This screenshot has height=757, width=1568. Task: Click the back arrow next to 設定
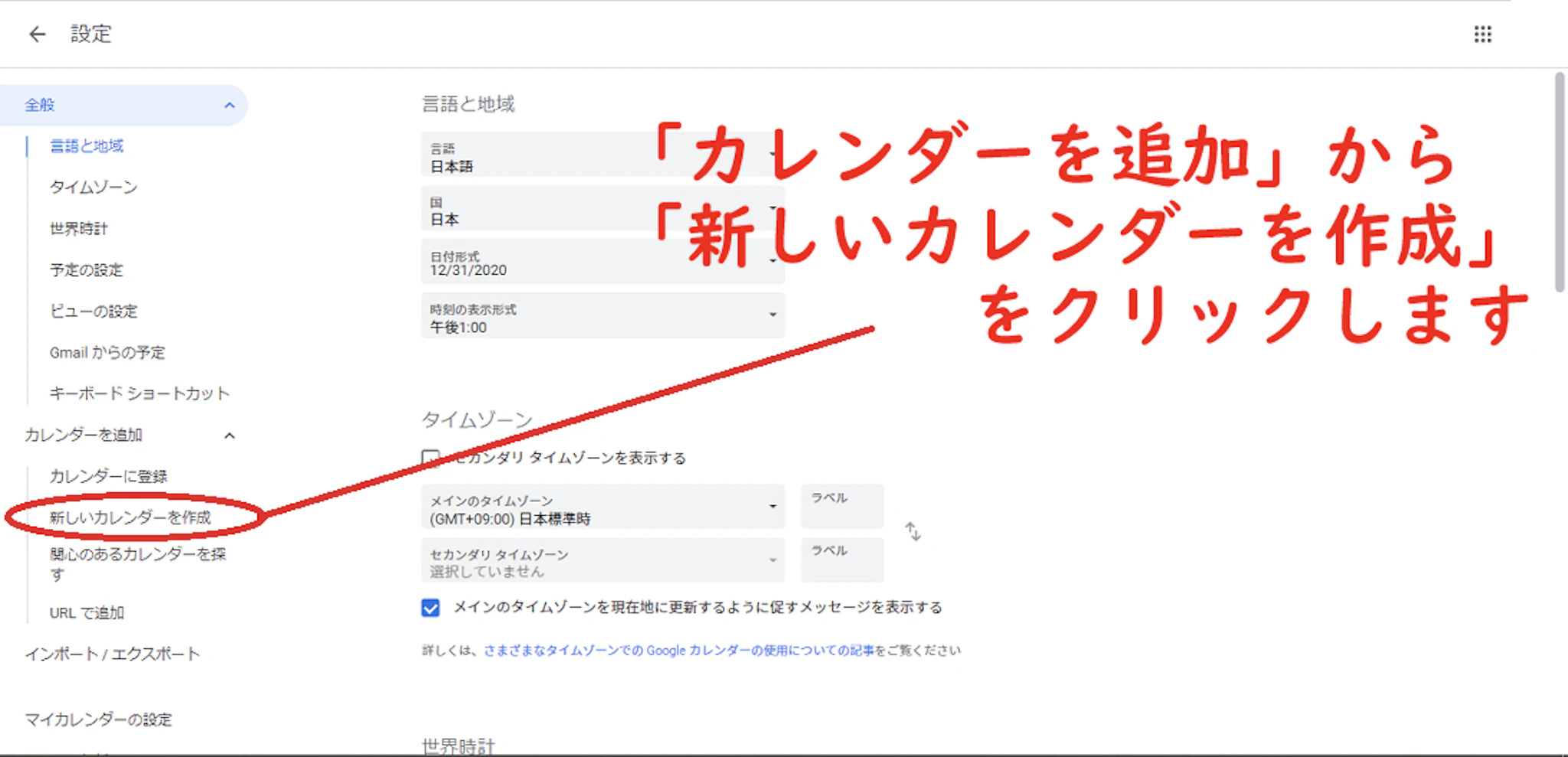click(38, 34)
